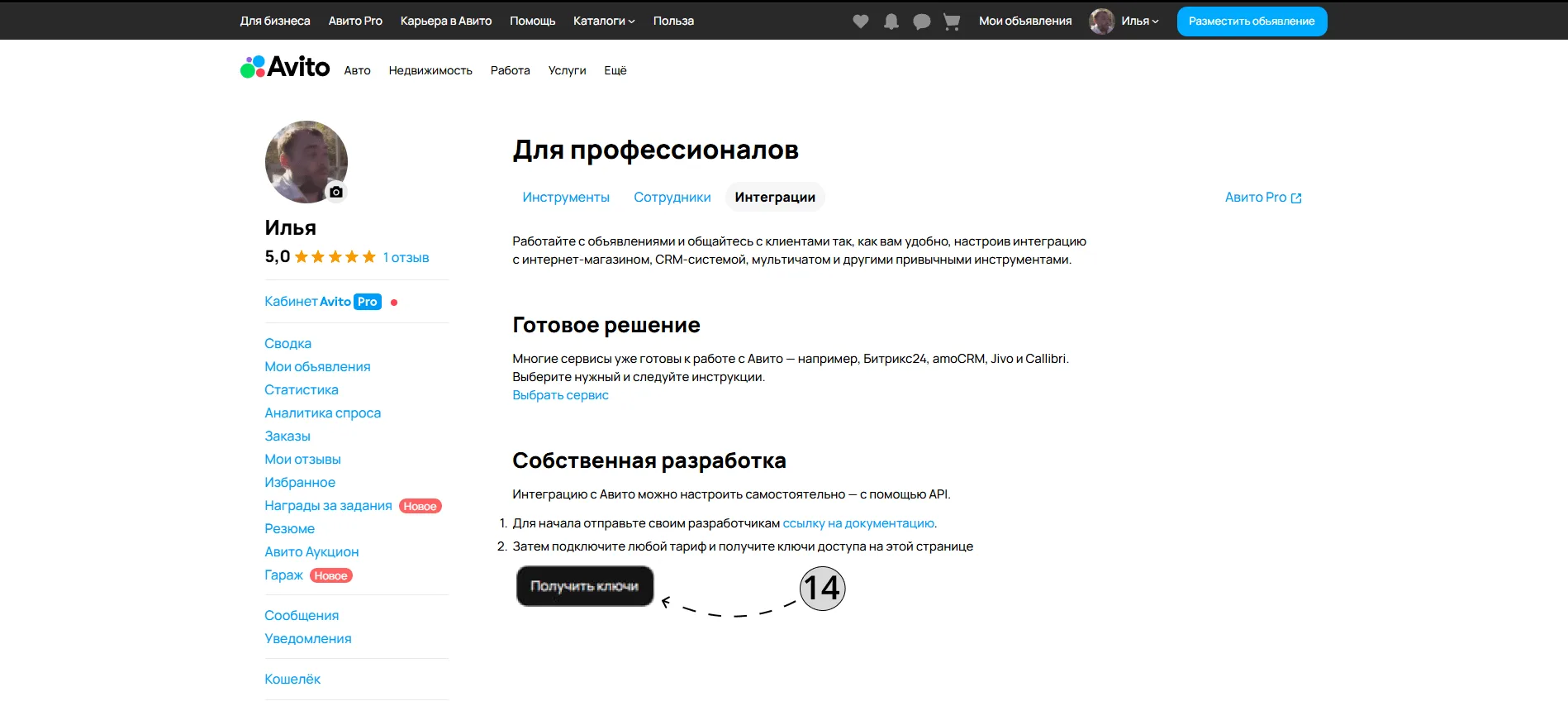Click the Avito logo
The height and width of the screenshot is (706, 1568).
tap(285, 67)
